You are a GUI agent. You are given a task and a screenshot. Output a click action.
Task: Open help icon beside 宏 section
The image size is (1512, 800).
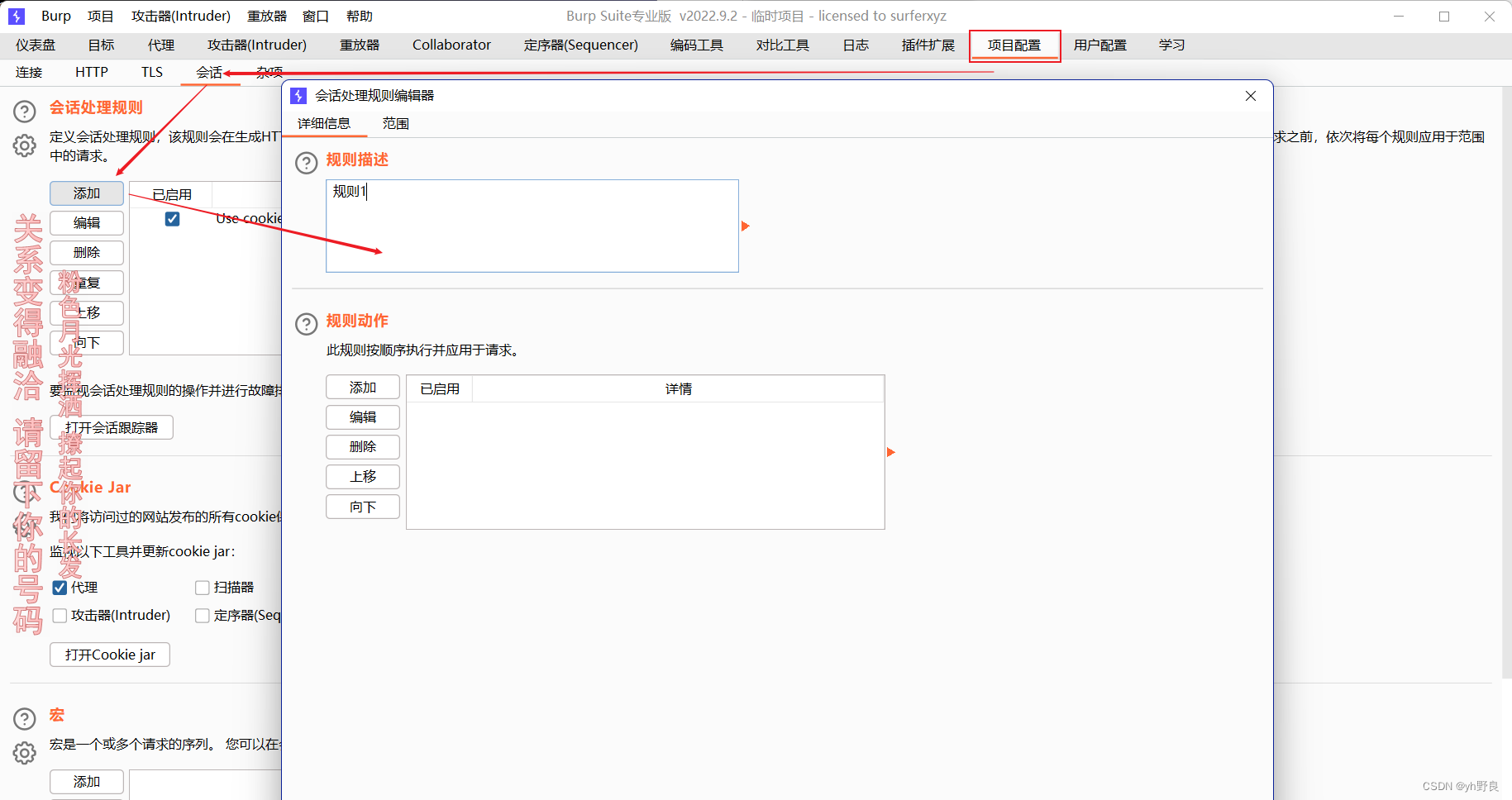(25, 718)
